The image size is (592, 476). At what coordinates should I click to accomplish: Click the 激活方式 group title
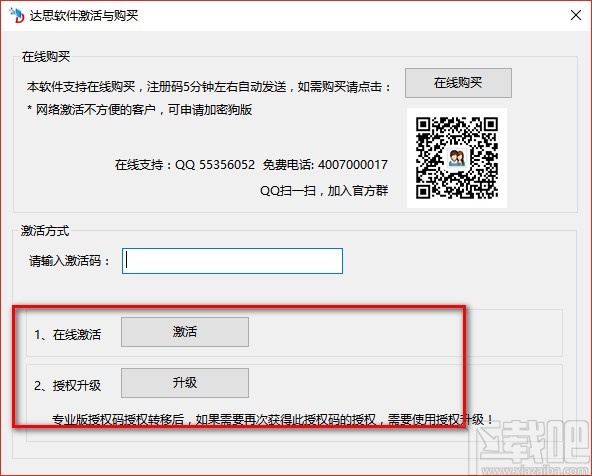(x=45, y=231)
